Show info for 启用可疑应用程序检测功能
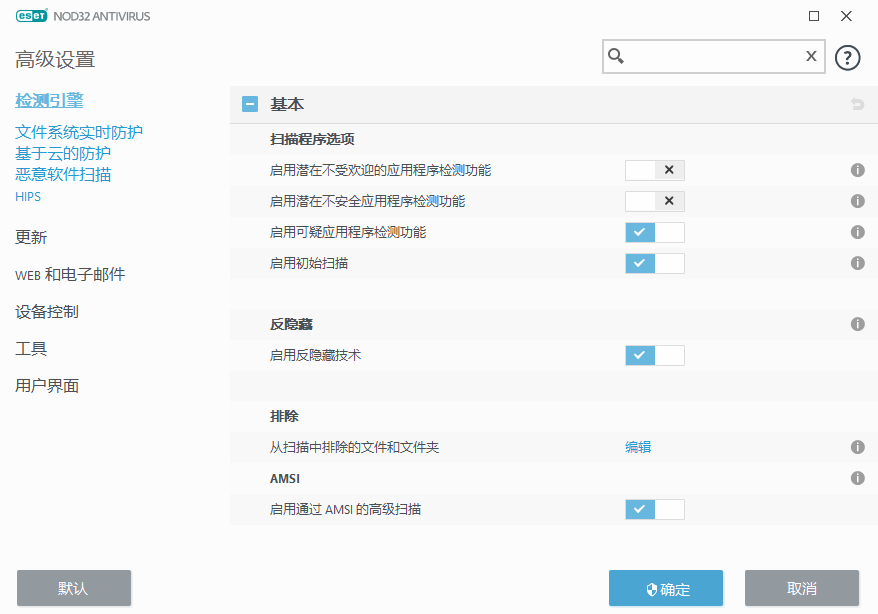Screen dimensions: 878x614 pos(857,232)
